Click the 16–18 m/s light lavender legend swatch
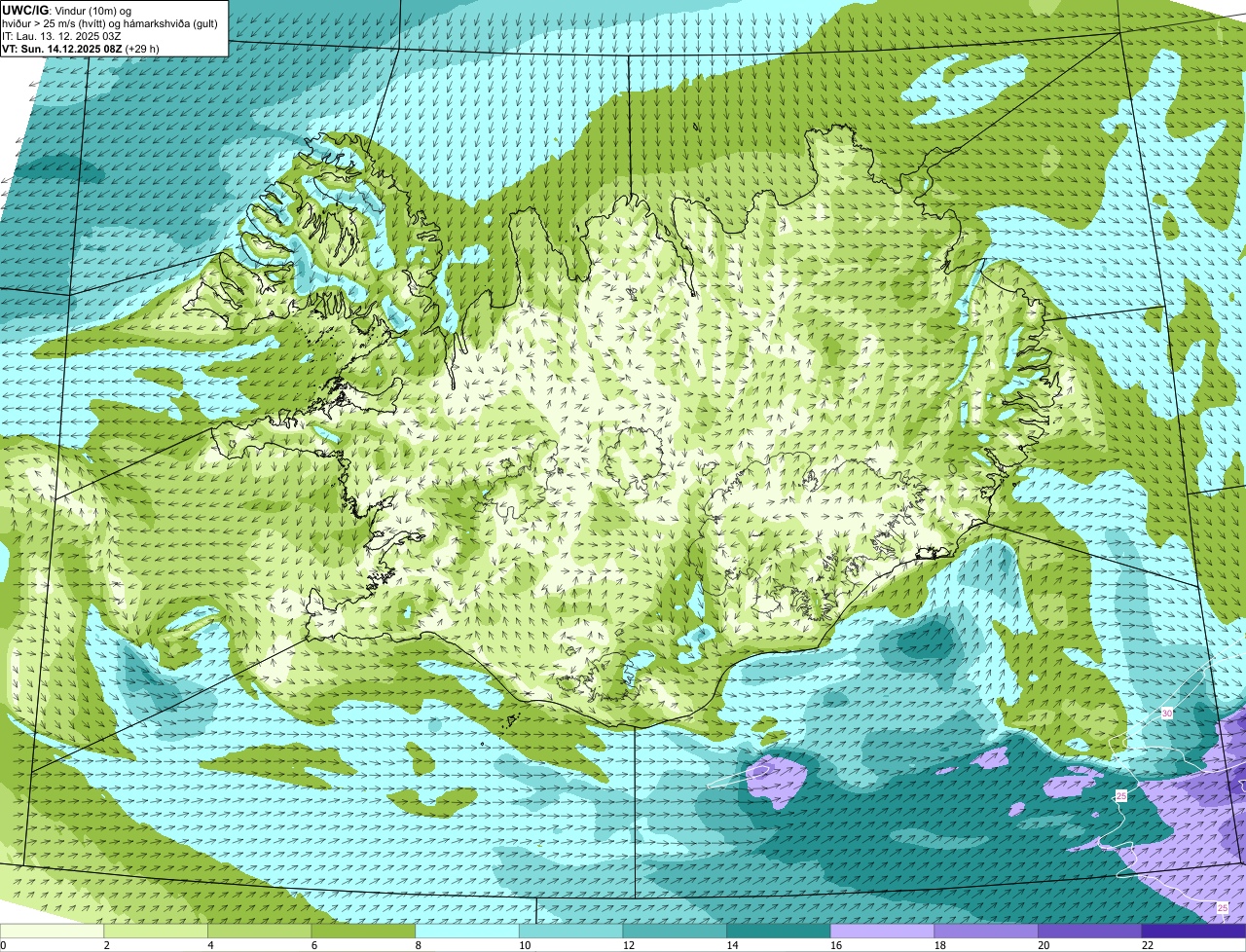 pyautogui.click(x=882, y=931)
